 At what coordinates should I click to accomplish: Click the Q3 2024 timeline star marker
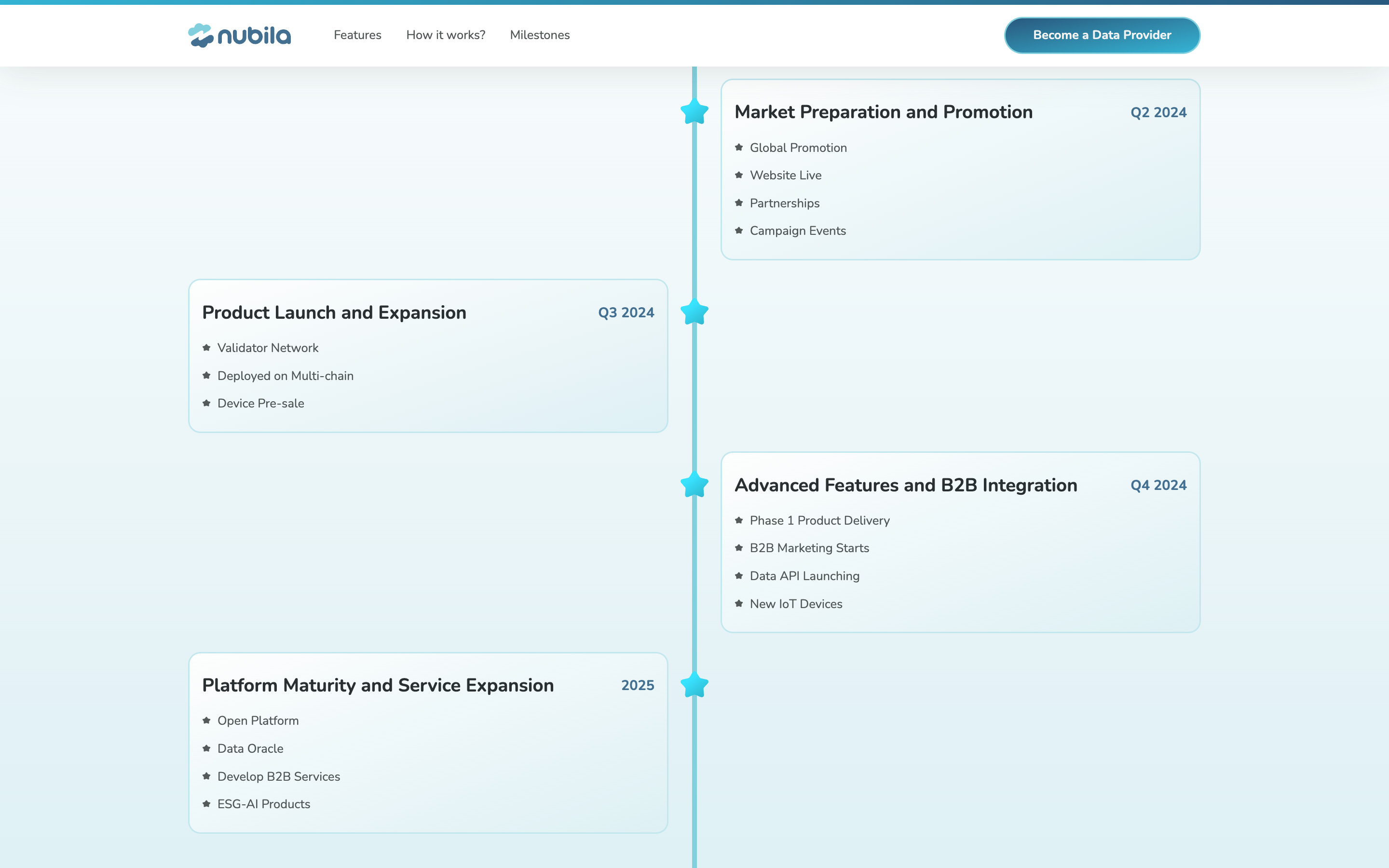pos(694,312)
